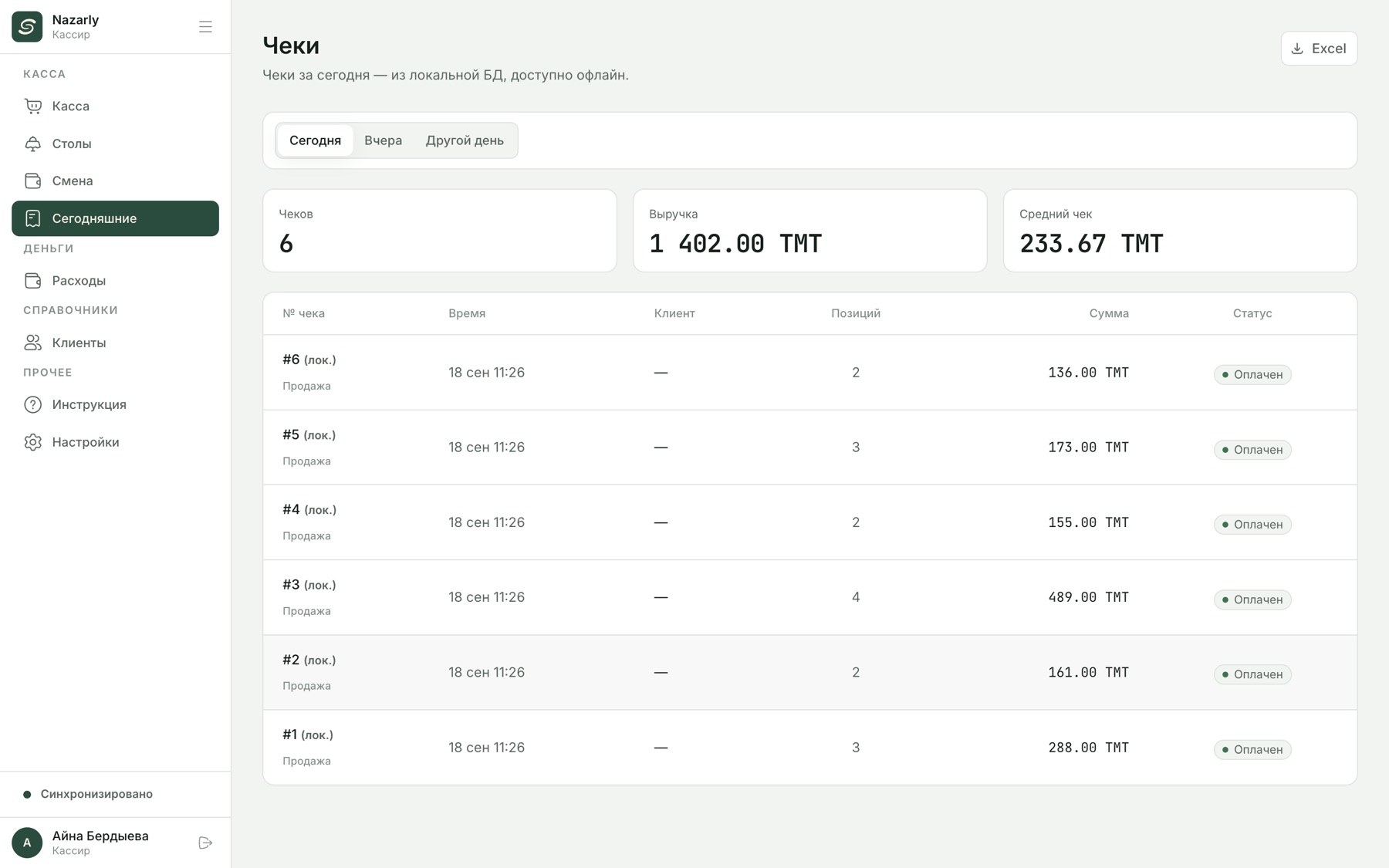The image size is (1389, 868).
Task: Open the Касса menu item
Action: point(115,106)
